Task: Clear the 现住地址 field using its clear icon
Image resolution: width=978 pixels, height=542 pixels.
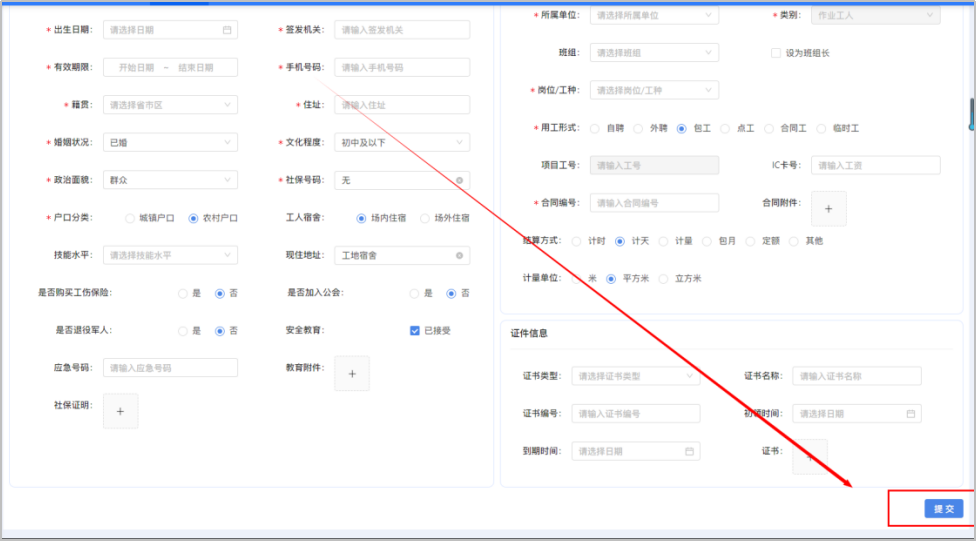Action: (459, 256)
